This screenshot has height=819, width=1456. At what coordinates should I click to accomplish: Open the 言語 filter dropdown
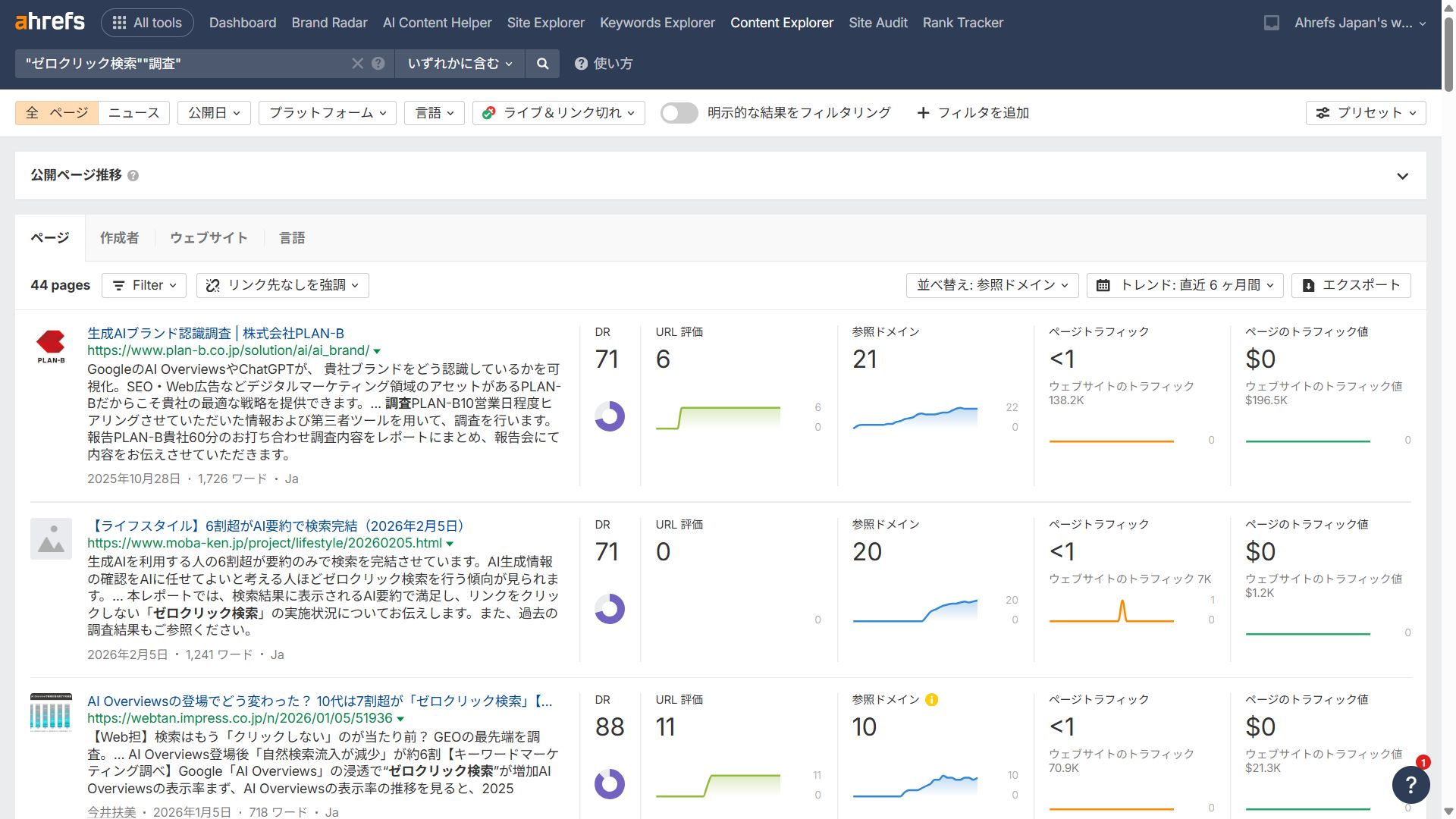435,113
